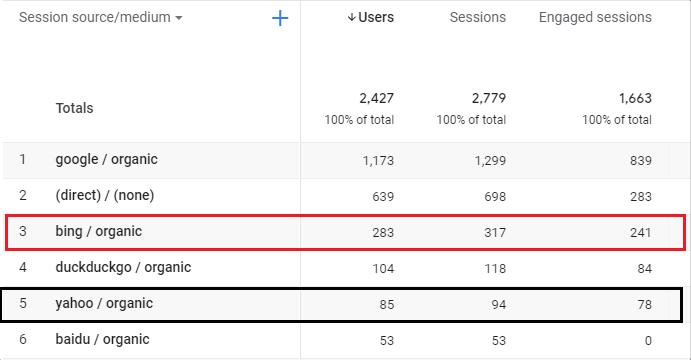Click the baidu / organic source
The width and height of the screenshot is (691, 360).
(102, 340)
